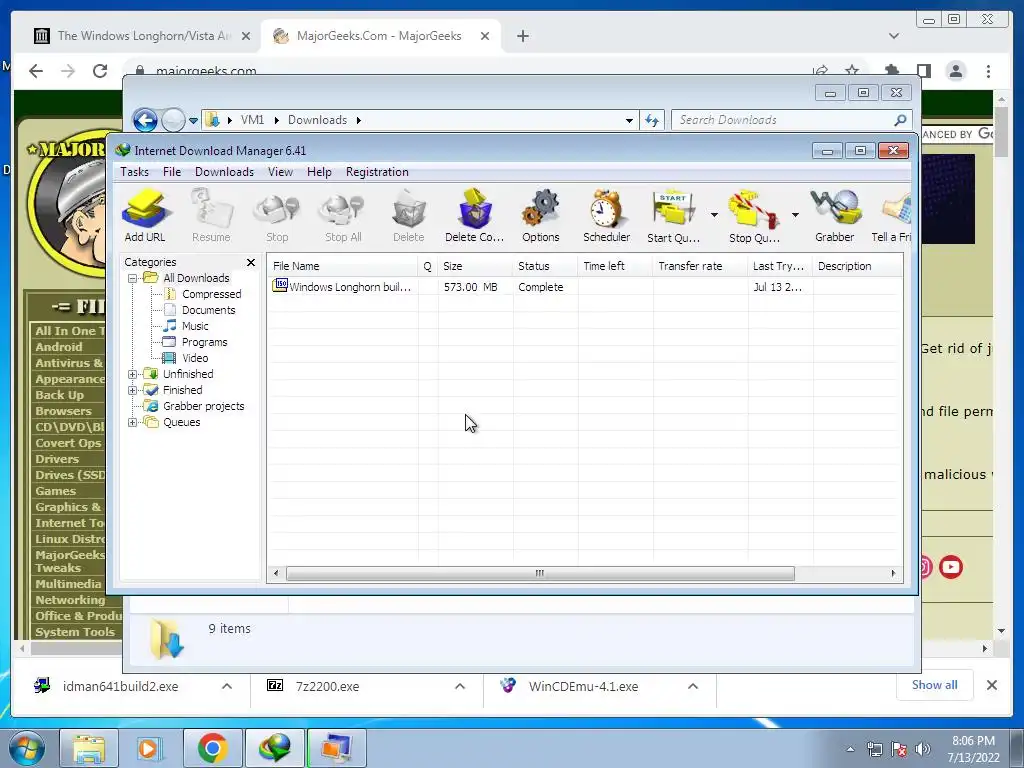Screen dimensions: 1024x768
Task: Click the volume speaker tray icon
Action: coord(922,749)
